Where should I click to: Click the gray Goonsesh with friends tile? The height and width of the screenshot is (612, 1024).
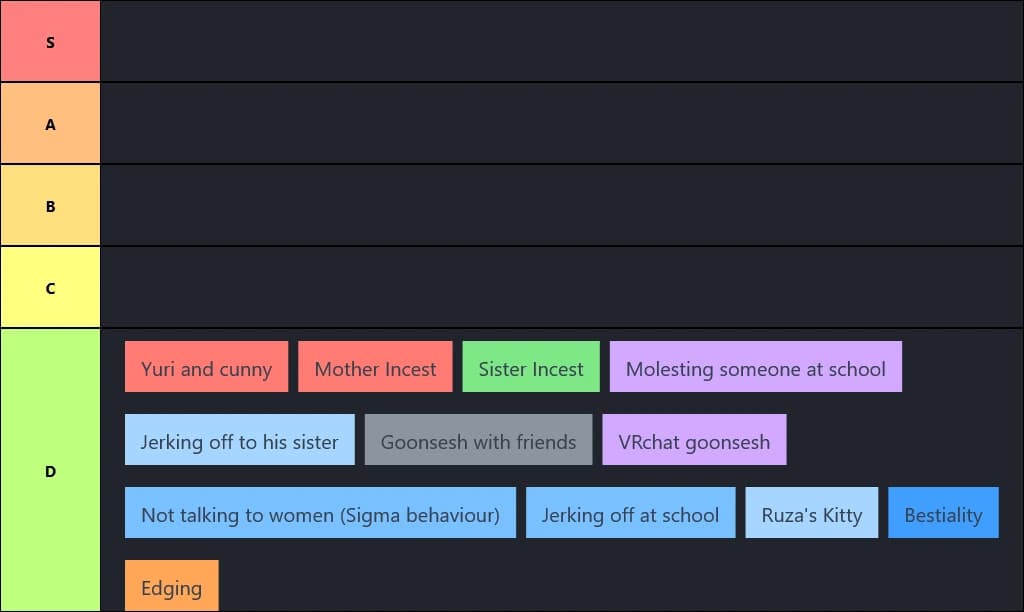(478, 440)
